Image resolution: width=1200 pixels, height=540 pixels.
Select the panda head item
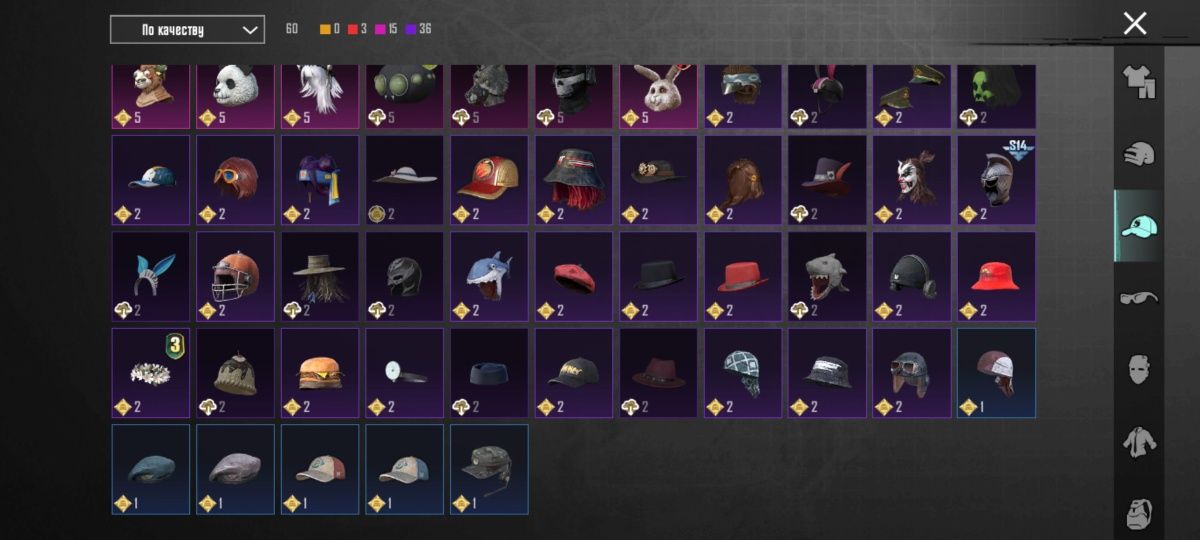tap(235, 97)
